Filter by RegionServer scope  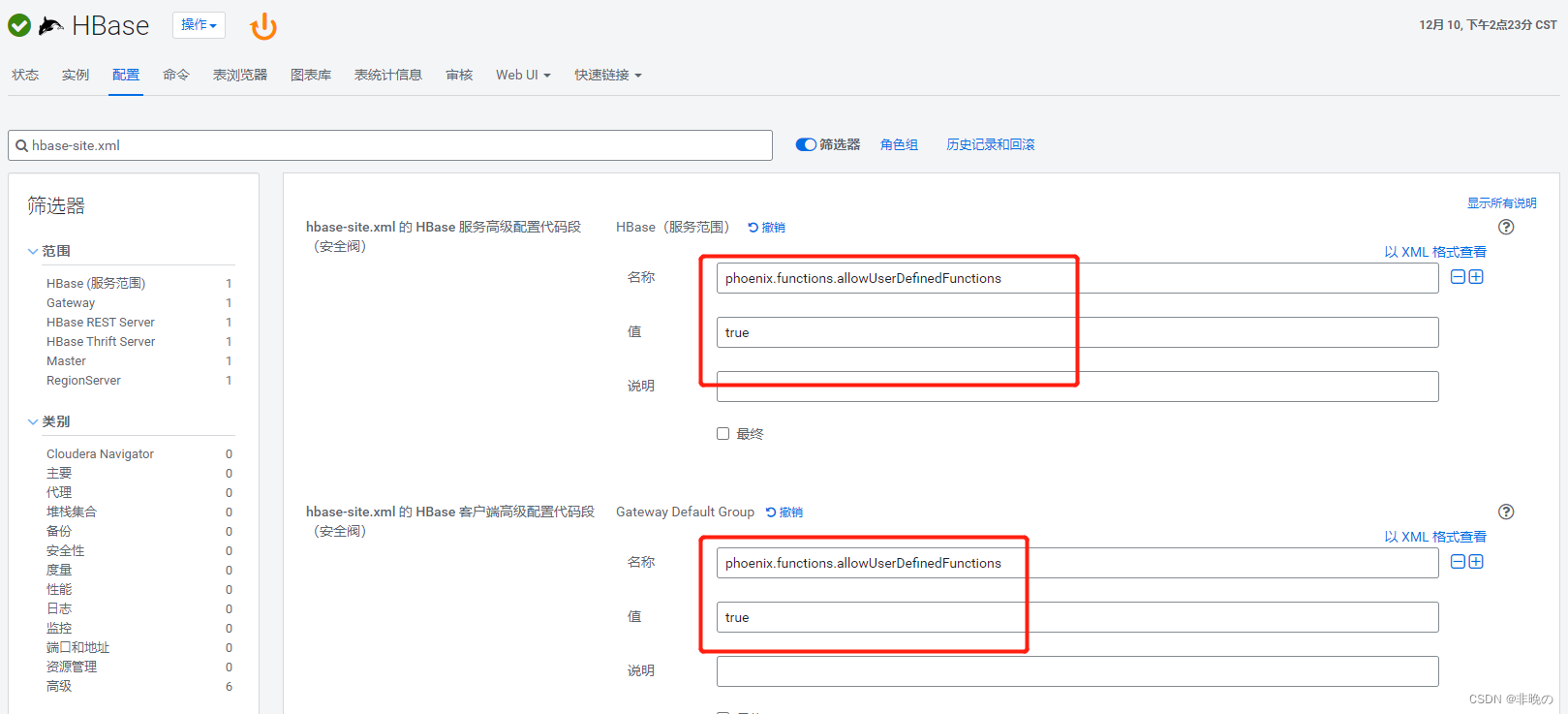coord(83,381)
